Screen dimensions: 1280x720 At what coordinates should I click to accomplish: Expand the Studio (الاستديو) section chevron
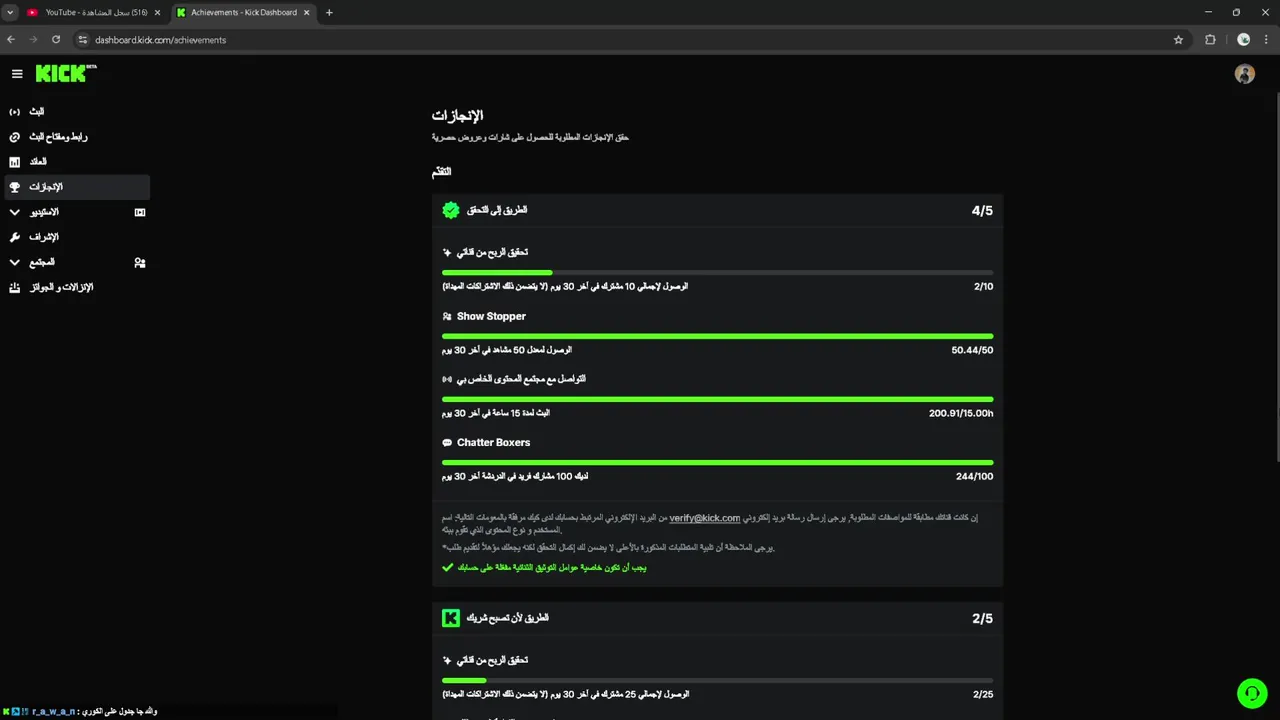tap(15, 212)
